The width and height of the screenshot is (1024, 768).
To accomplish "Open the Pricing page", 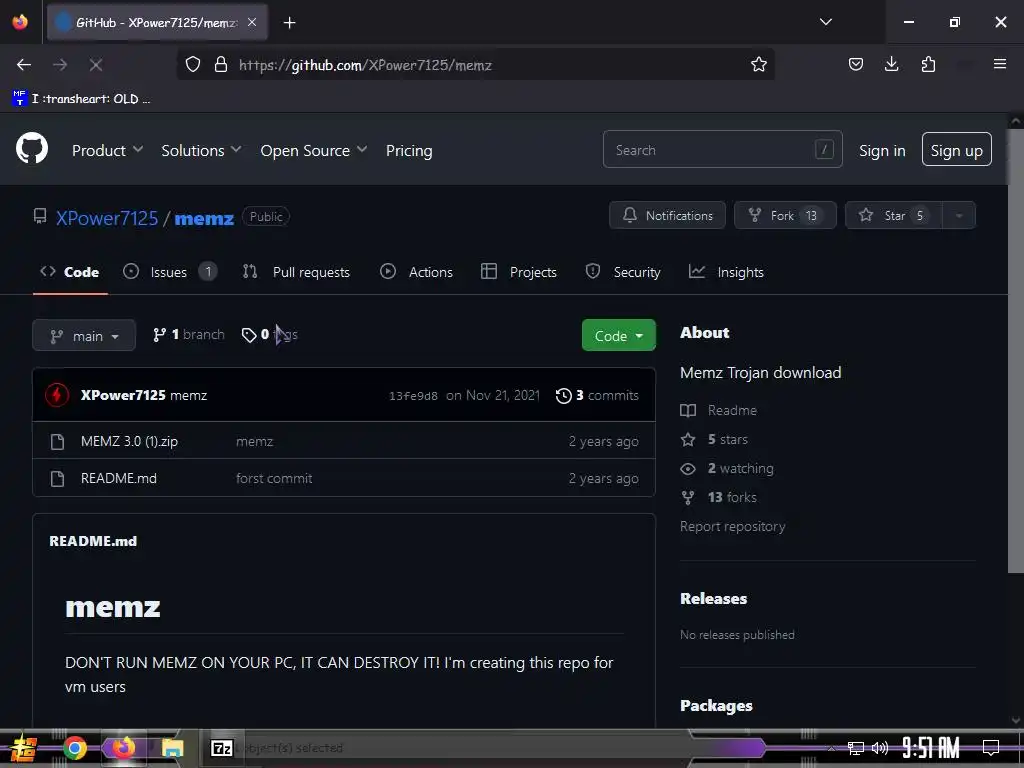I will [x=409, y=150].
